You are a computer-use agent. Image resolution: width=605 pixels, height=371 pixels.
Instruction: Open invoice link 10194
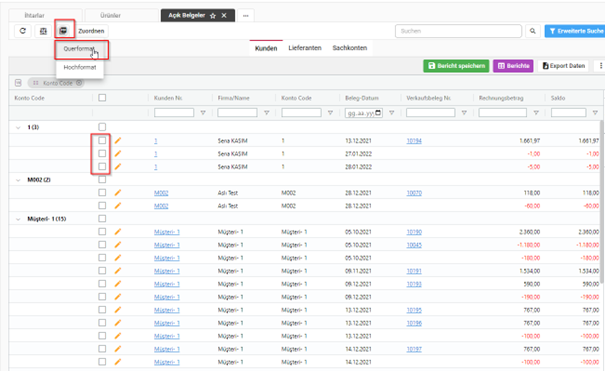[x=414, y=141]
